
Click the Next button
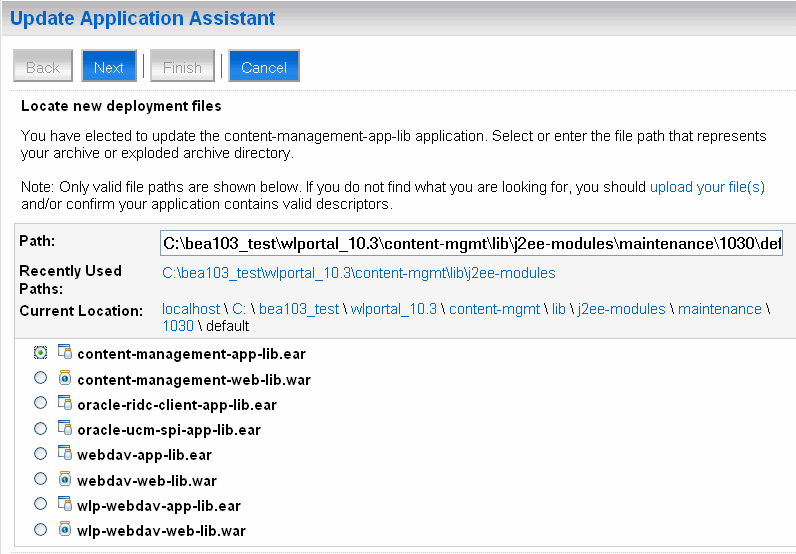[x=109, y=66]
